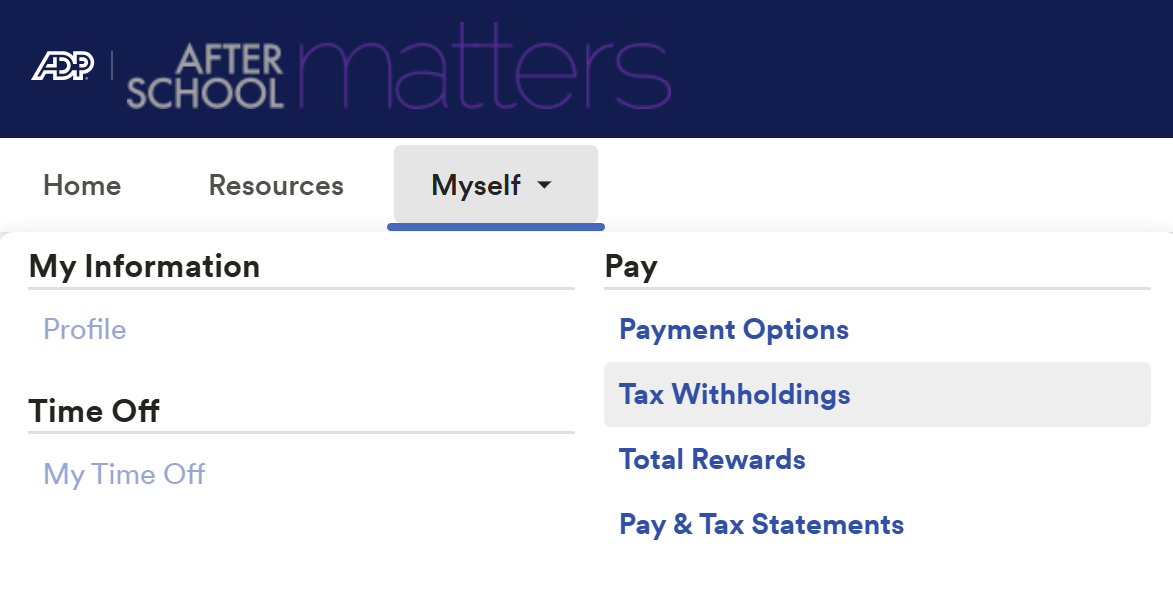Switch to the Resources tab
Screen dimensions: 1173x590
click(276, 186)
